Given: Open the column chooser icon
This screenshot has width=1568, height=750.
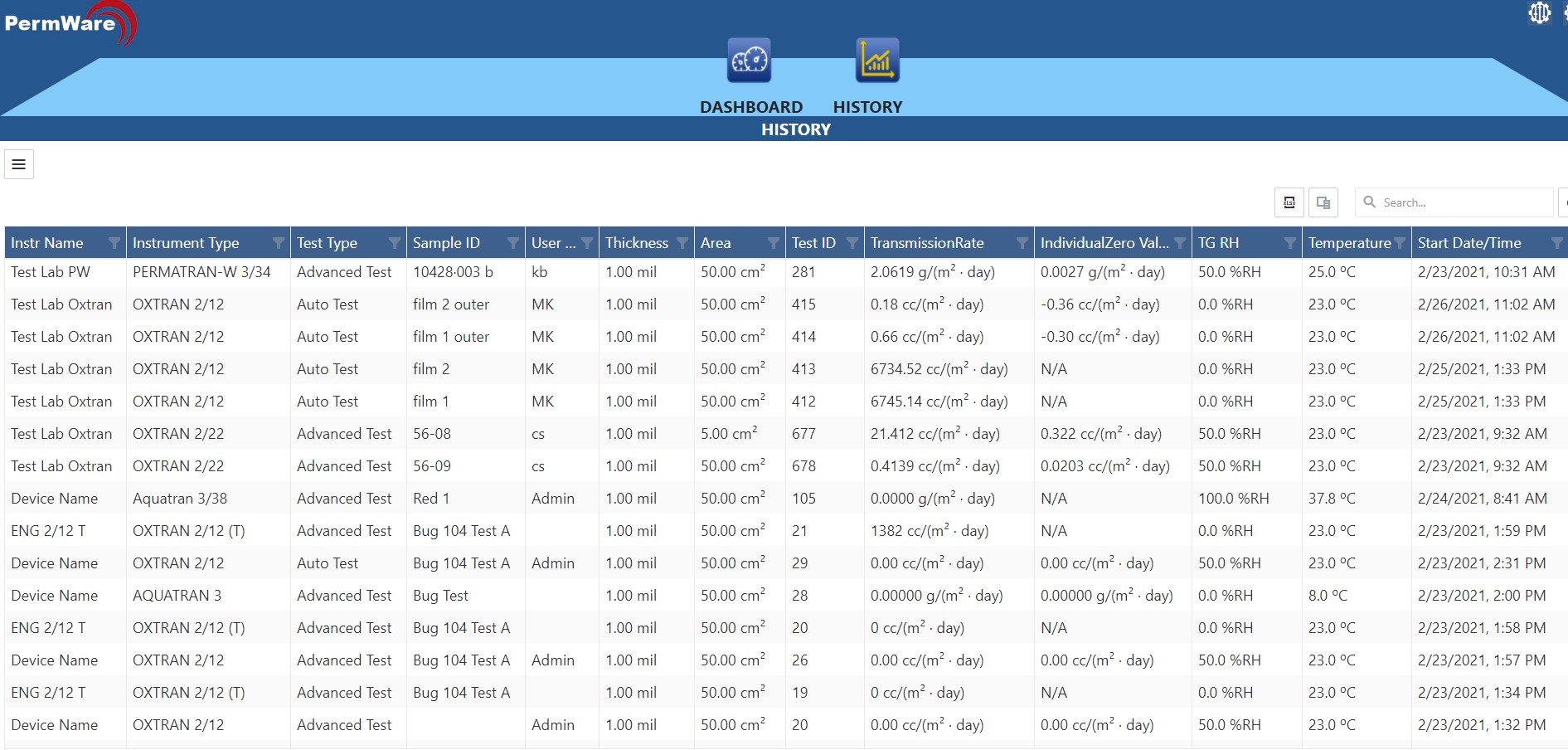Looking at the screenshot, I should click(1323, 202).
